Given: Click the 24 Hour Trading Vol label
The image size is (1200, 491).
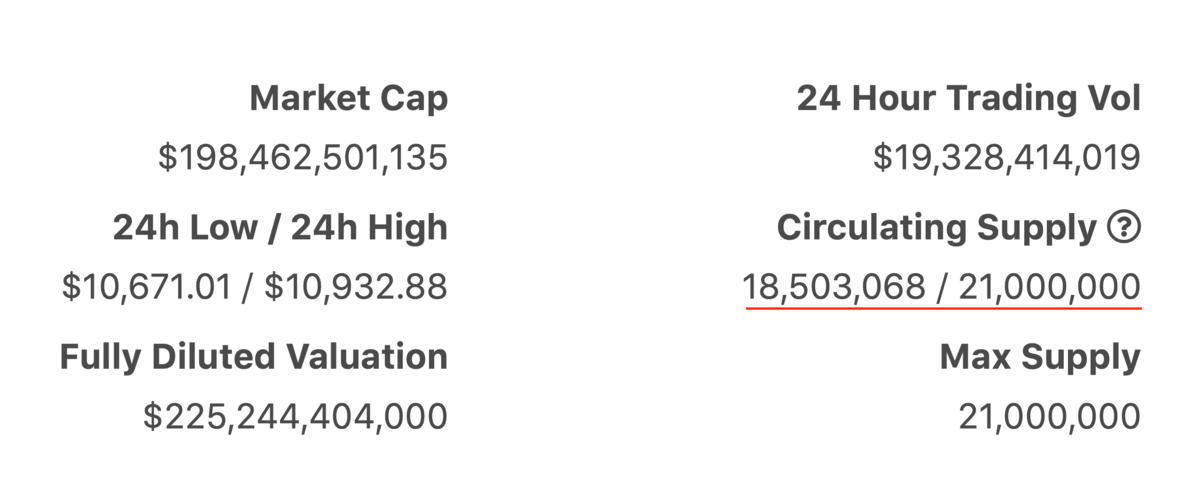Looking at the screenshot, I should pyautogui.click(x=969, y=99).
